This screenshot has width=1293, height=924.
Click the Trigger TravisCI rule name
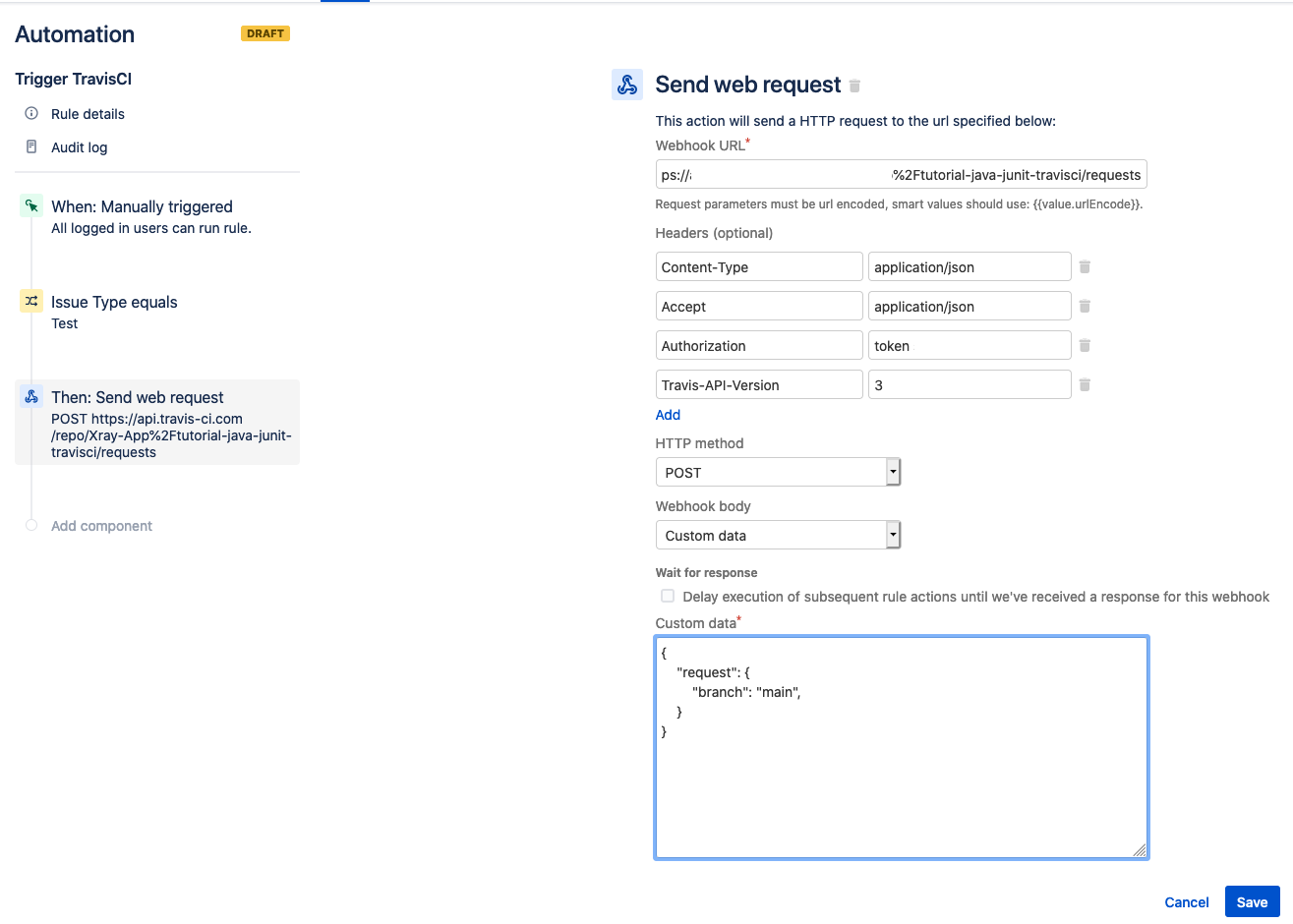tap(73, 79)
